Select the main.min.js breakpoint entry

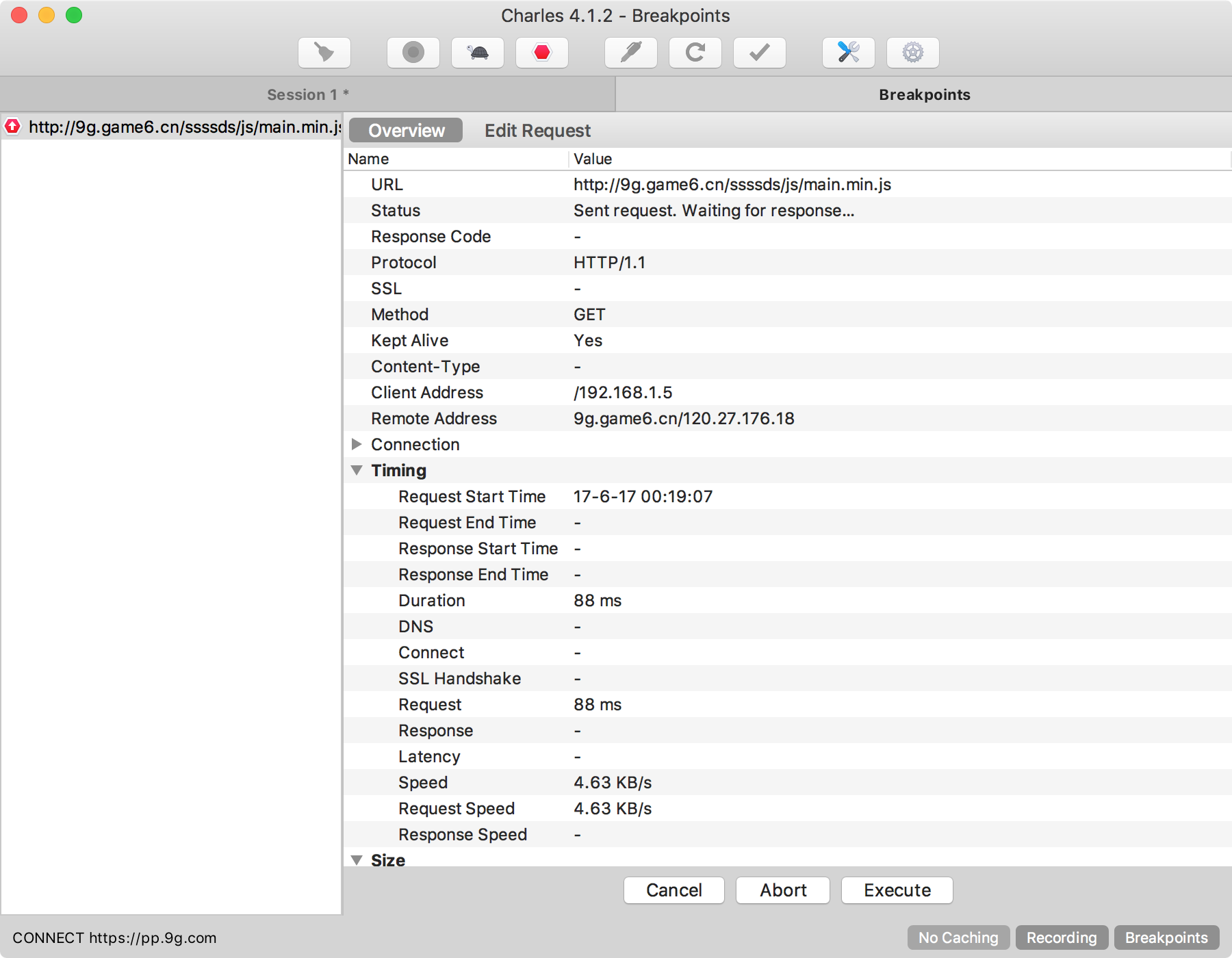point(183,127)
